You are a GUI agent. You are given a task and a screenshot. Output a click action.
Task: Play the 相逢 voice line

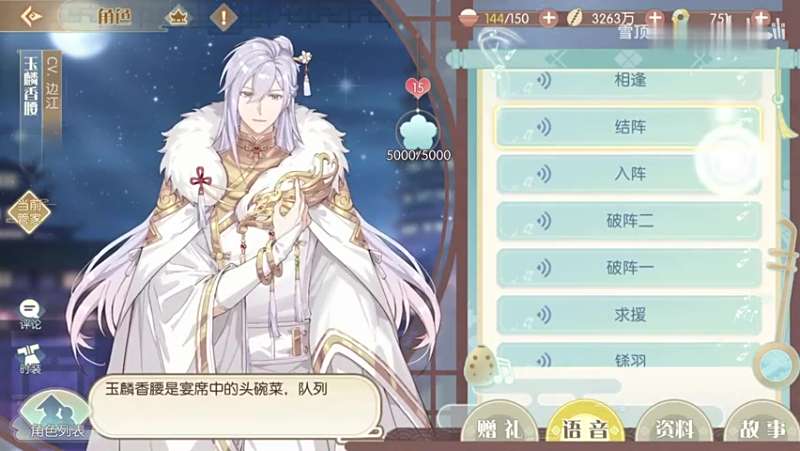[629, 82]
